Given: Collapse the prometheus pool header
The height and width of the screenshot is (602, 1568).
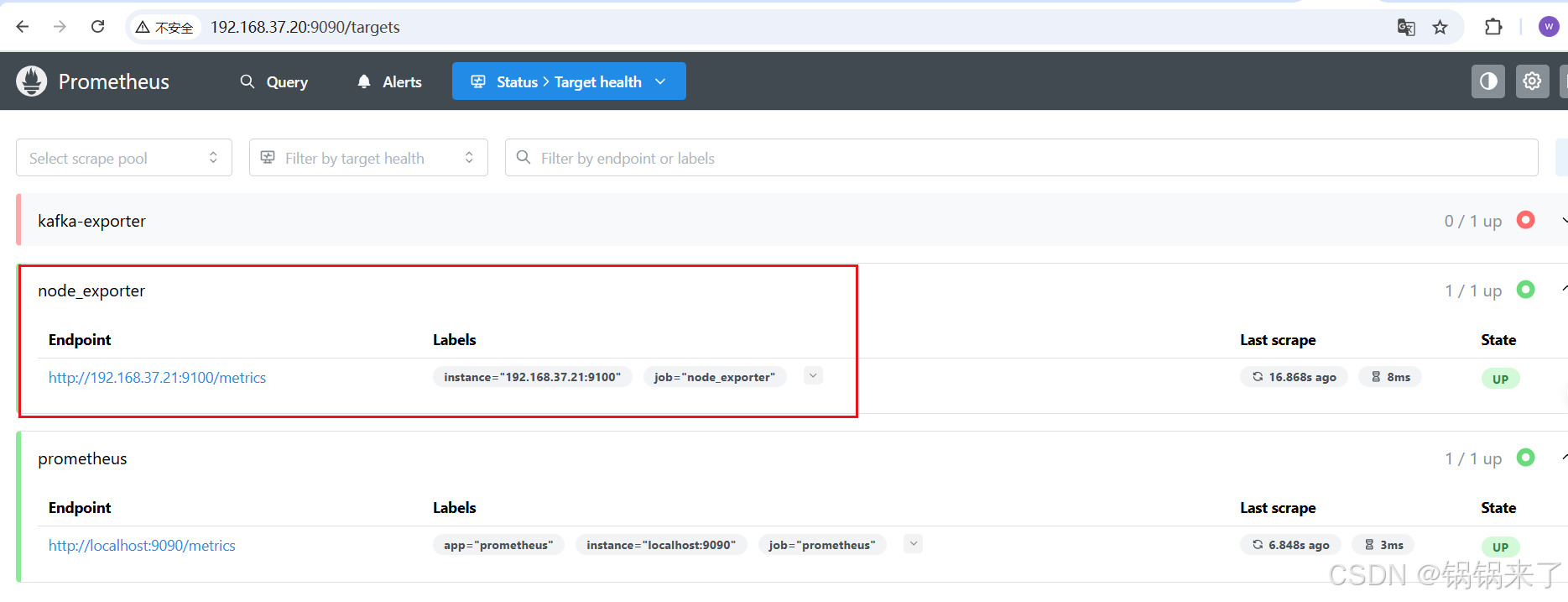Looking at the screenshot, I should pos(792,458).
